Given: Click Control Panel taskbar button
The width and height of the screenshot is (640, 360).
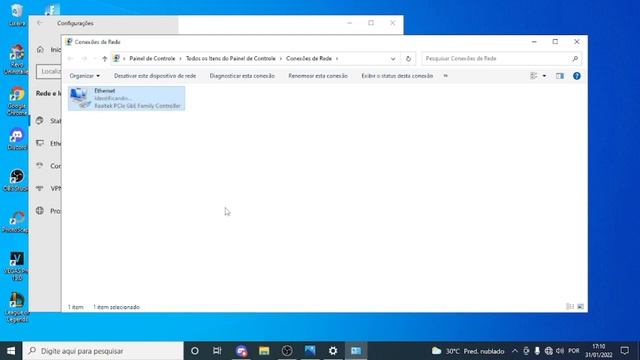Looking at the screenshot, I should 356,351.
